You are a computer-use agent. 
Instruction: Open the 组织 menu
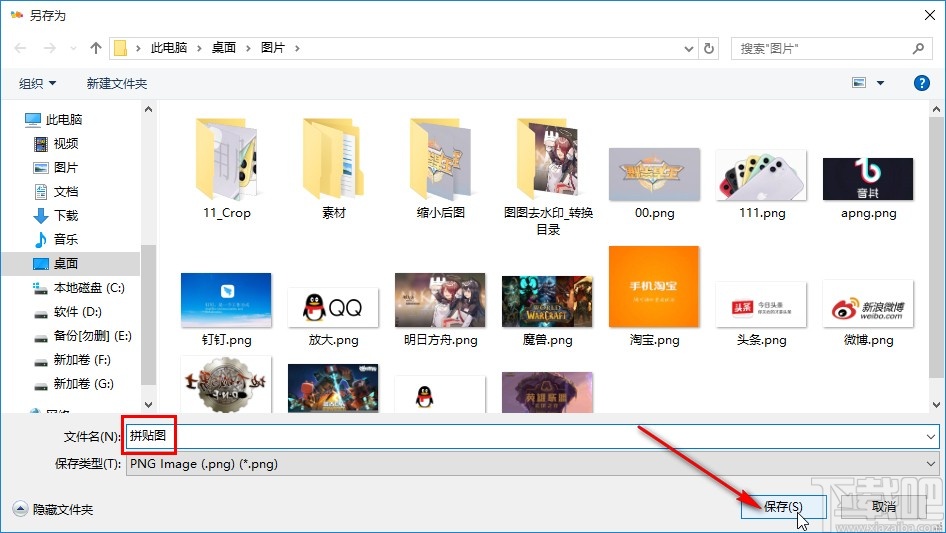37,83
